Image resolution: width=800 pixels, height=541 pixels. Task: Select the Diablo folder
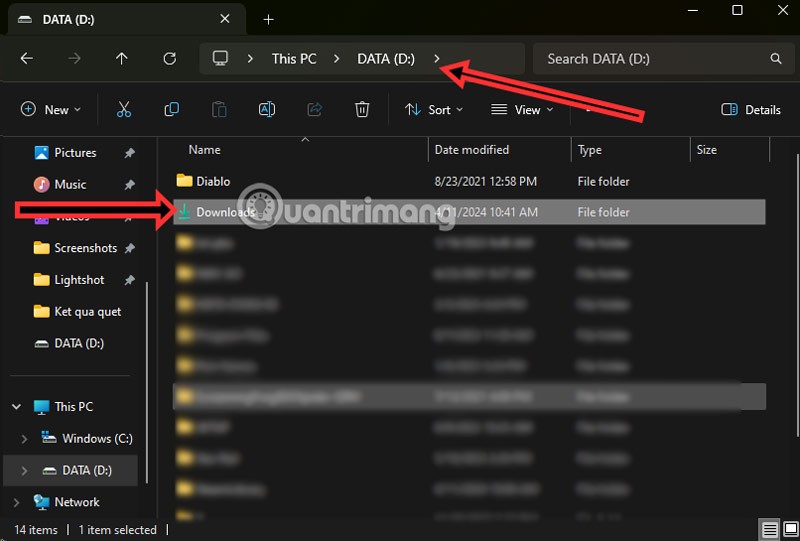(212, 181)
